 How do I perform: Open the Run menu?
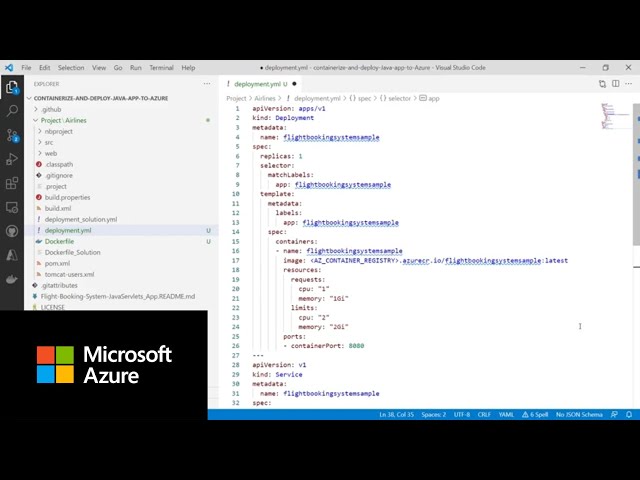tap(136, 68)
